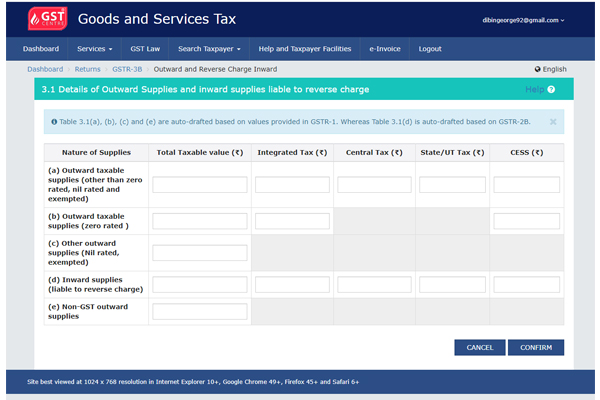This screenshot has height=400, width=600.
Task: Focus row (b) CESS field
Action: (x=527, y=221)
